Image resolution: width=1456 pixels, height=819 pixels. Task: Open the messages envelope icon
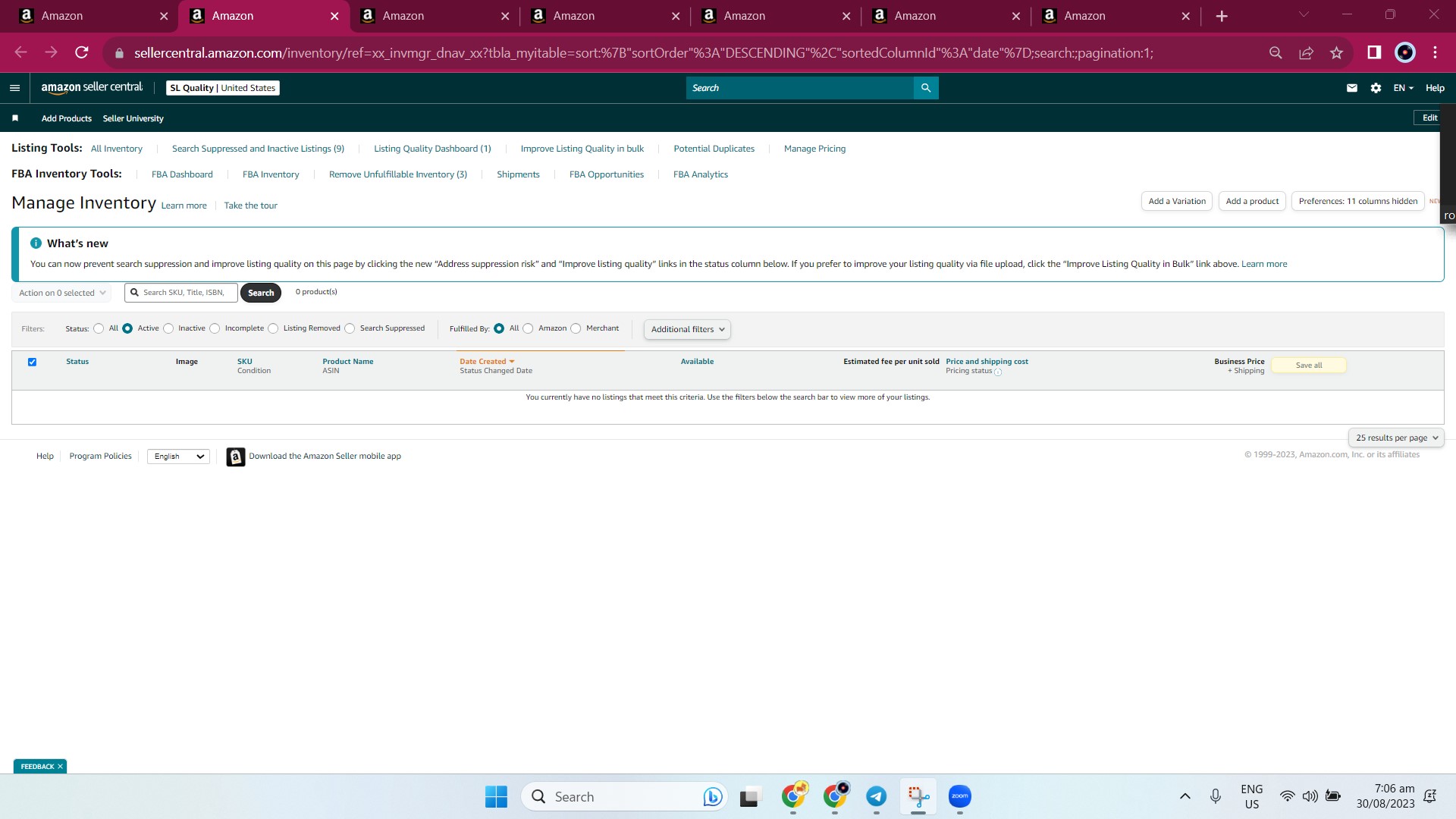click(x=1351, y=88)
